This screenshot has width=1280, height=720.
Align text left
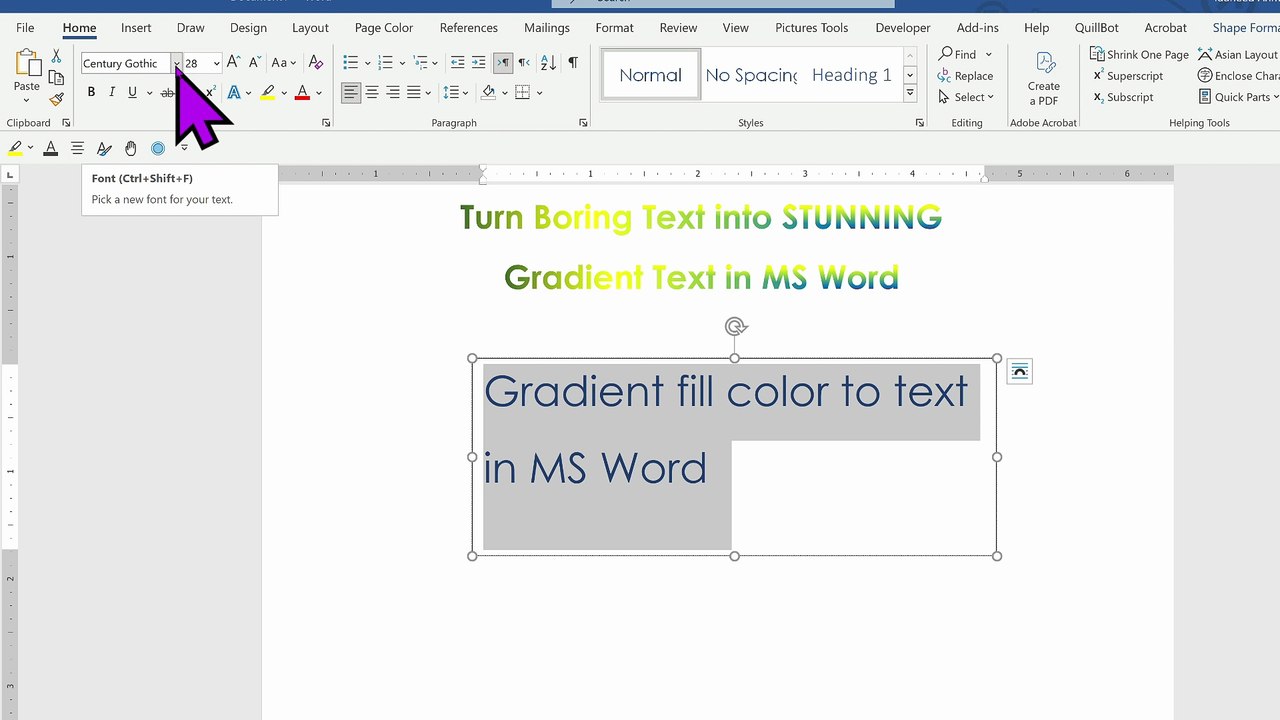coord(350,93)
